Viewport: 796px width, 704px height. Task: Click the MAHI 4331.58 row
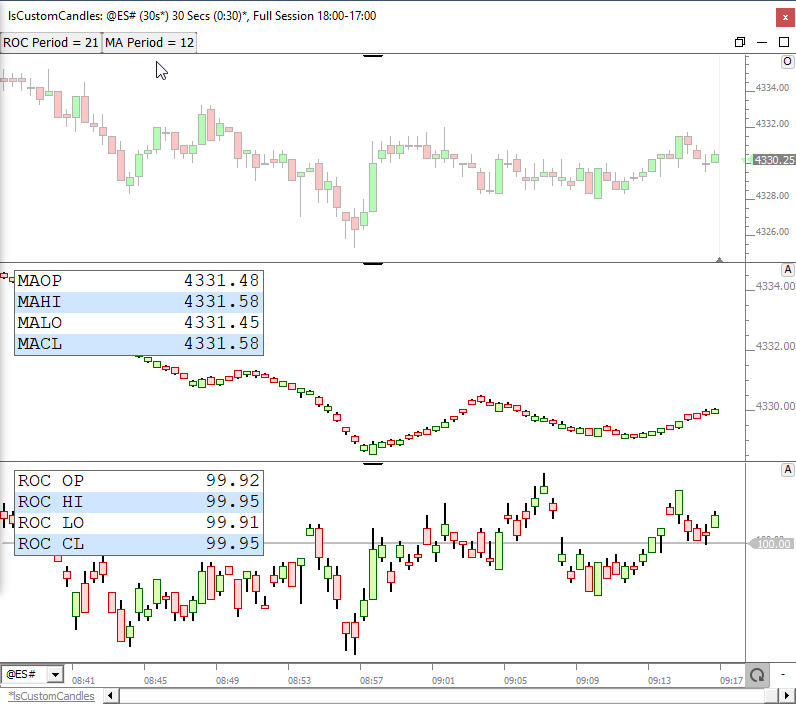(139, 302)
